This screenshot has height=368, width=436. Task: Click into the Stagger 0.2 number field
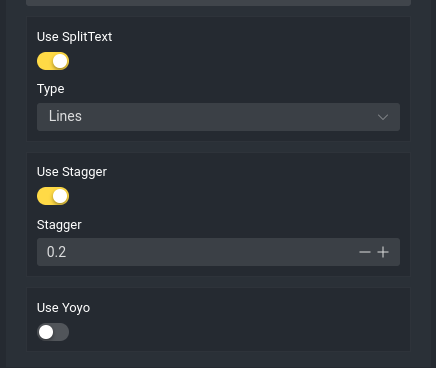[x=197, y=252]
